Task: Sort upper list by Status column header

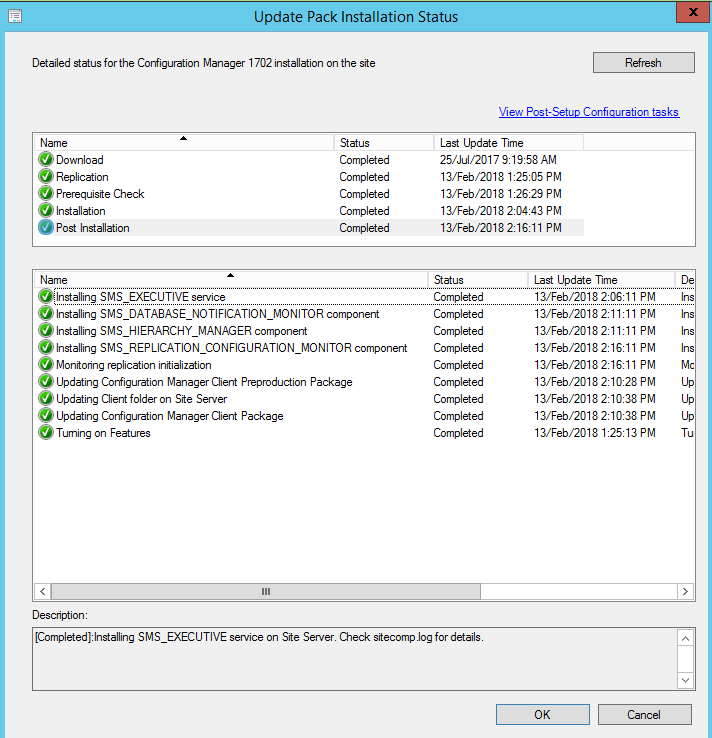Action: coord(384,143)
